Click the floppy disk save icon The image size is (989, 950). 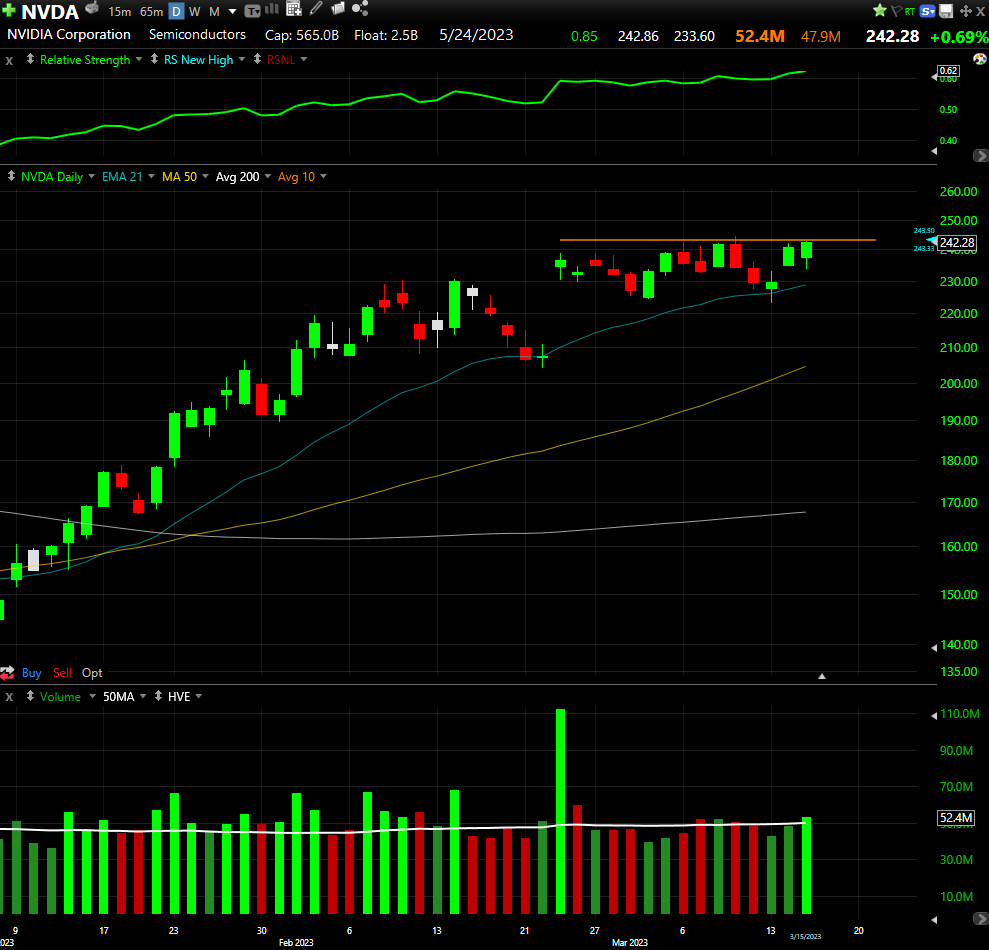coord(946,11)
